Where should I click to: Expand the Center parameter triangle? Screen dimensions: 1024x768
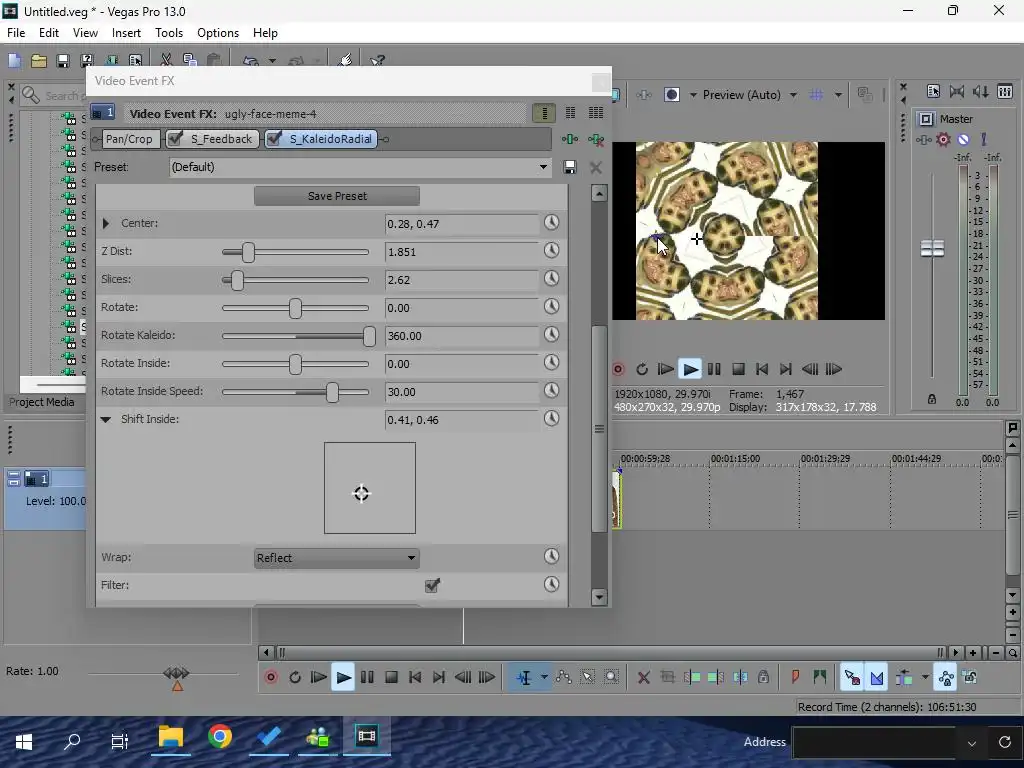106,223
